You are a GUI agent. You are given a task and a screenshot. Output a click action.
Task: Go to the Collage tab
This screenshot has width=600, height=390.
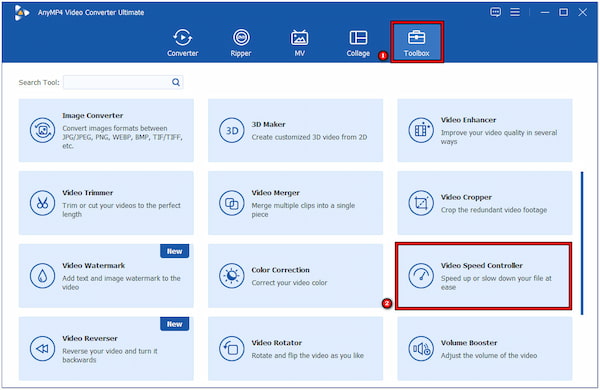point(358,43)
